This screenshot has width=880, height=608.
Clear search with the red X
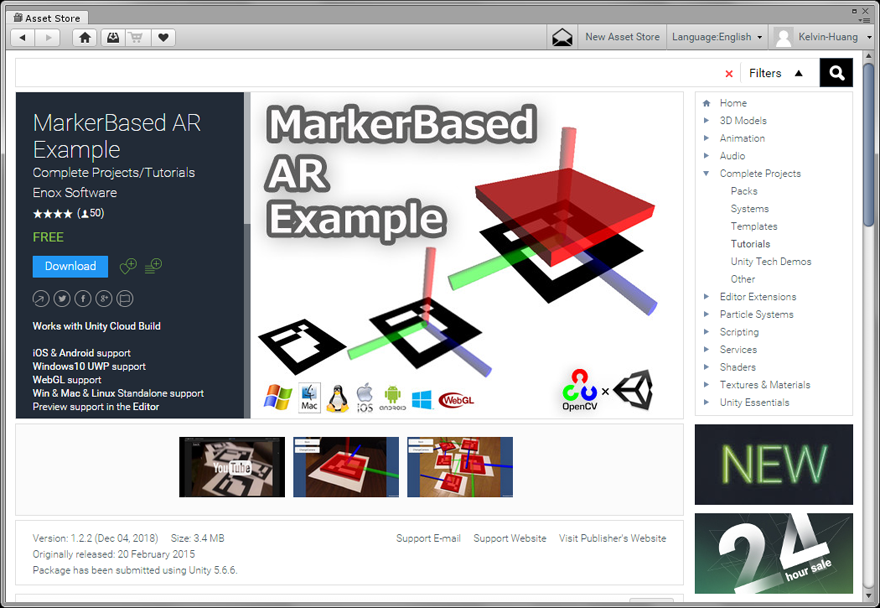728,74
